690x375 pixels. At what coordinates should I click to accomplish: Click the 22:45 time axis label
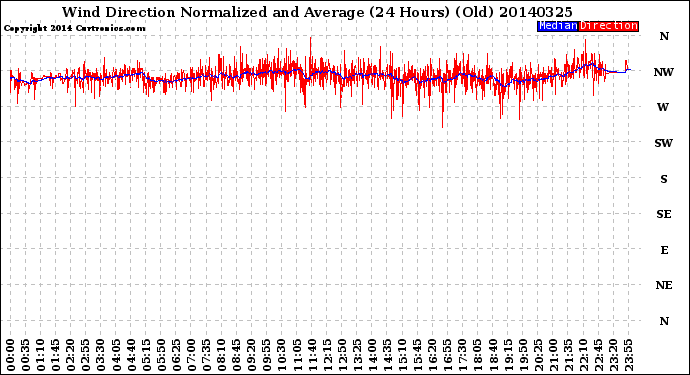pos(598,355)
